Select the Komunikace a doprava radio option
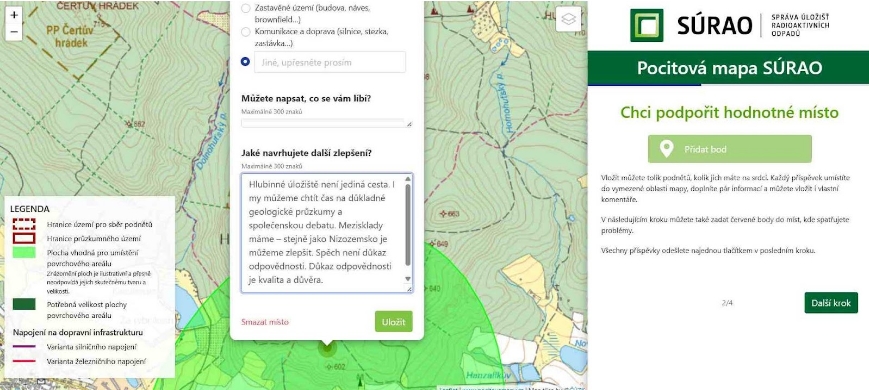The width and height of the screenshot is (869, 390). (x=246, y=32)
